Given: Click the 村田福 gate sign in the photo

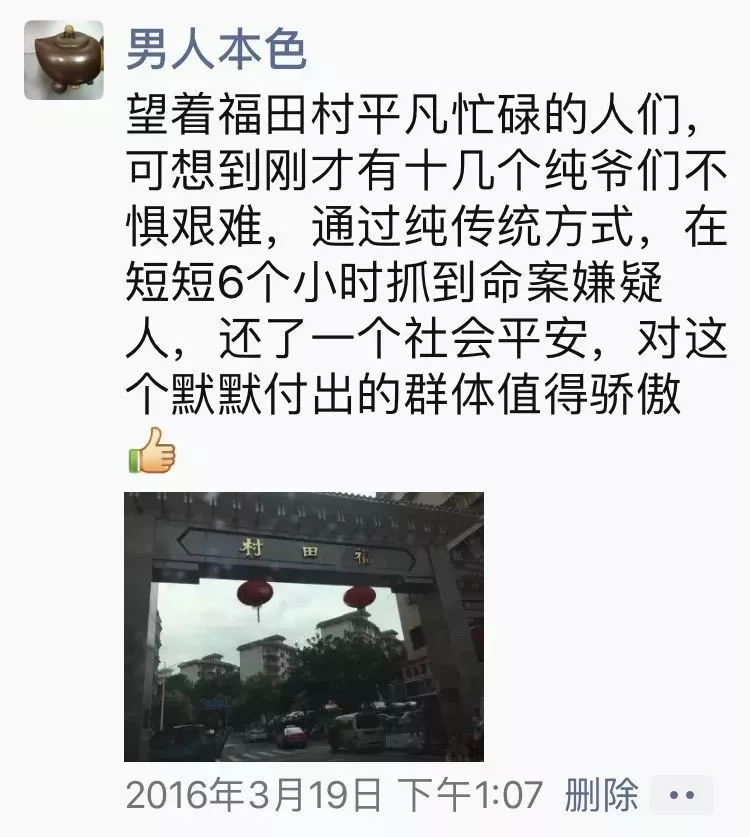Looking at the screenshot, I should (x=296, y=551).
